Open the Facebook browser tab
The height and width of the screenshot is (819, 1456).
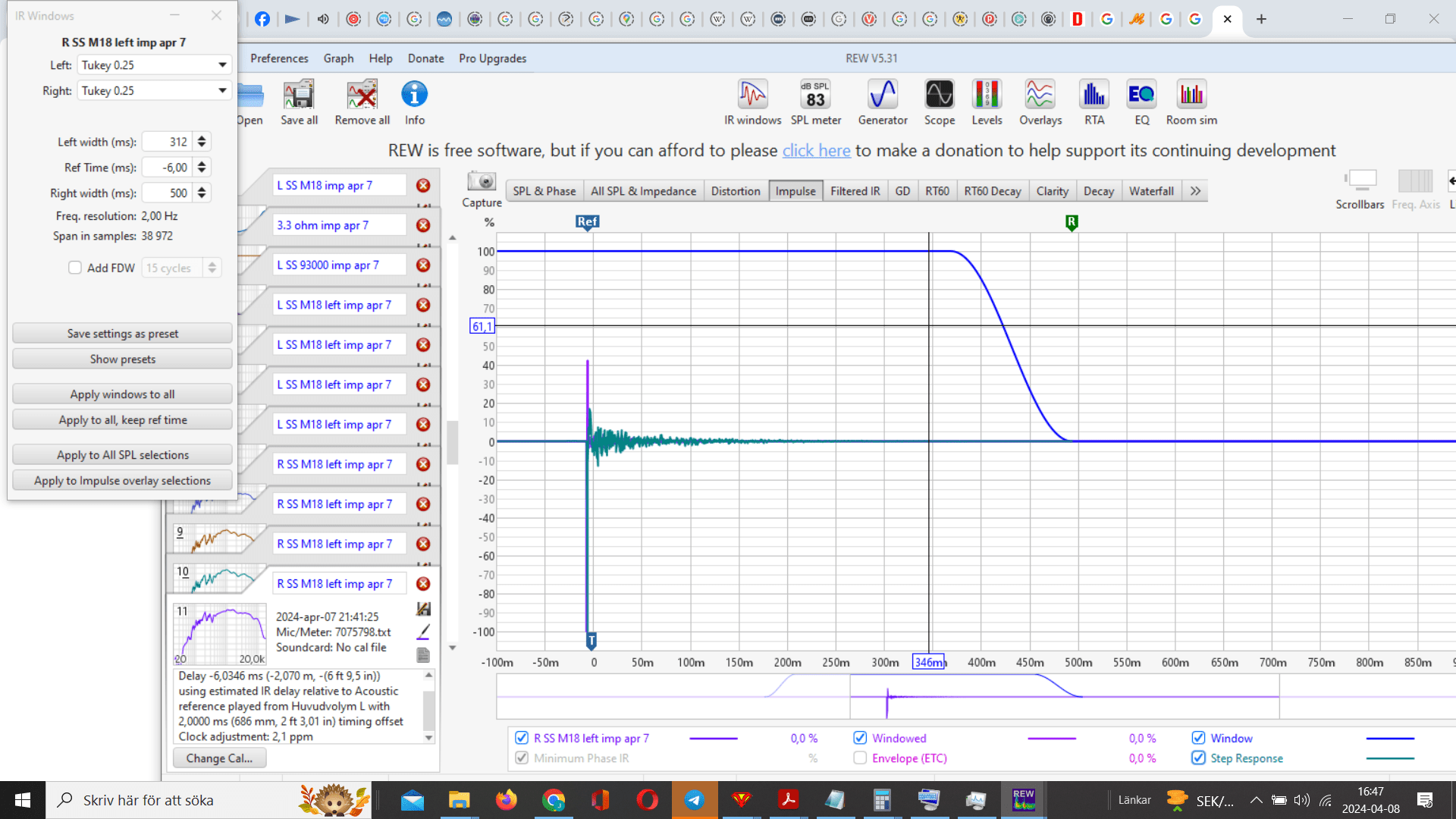click(x=262, y=19)
